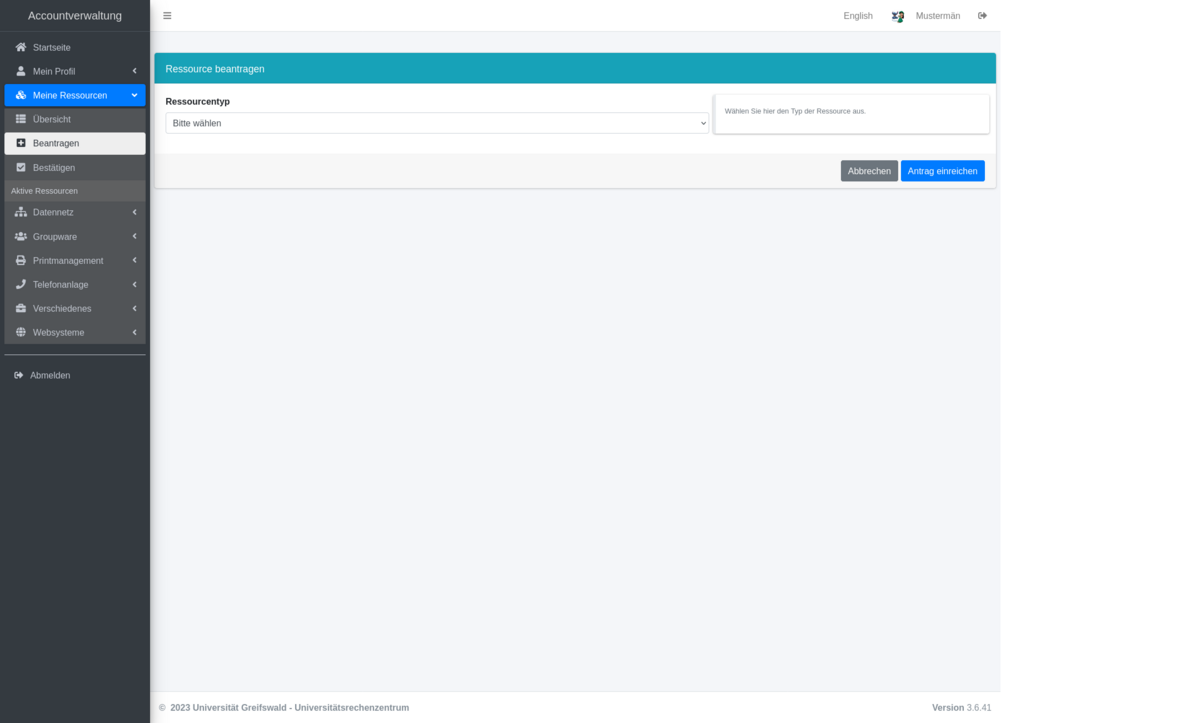Image resolution: width=1200 pixels, height=723 pixels.
Task: Click the Startseite home icon
Action: (x=21, y=47)
